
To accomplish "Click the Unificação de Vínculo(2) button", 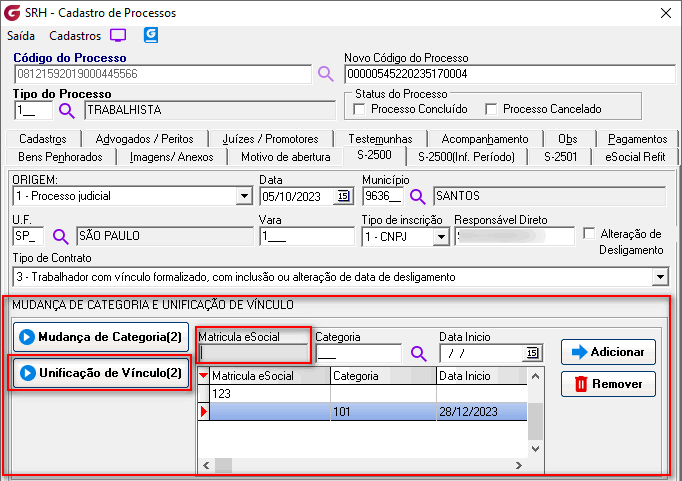I will pyautogui.click(x=100, y=373).
